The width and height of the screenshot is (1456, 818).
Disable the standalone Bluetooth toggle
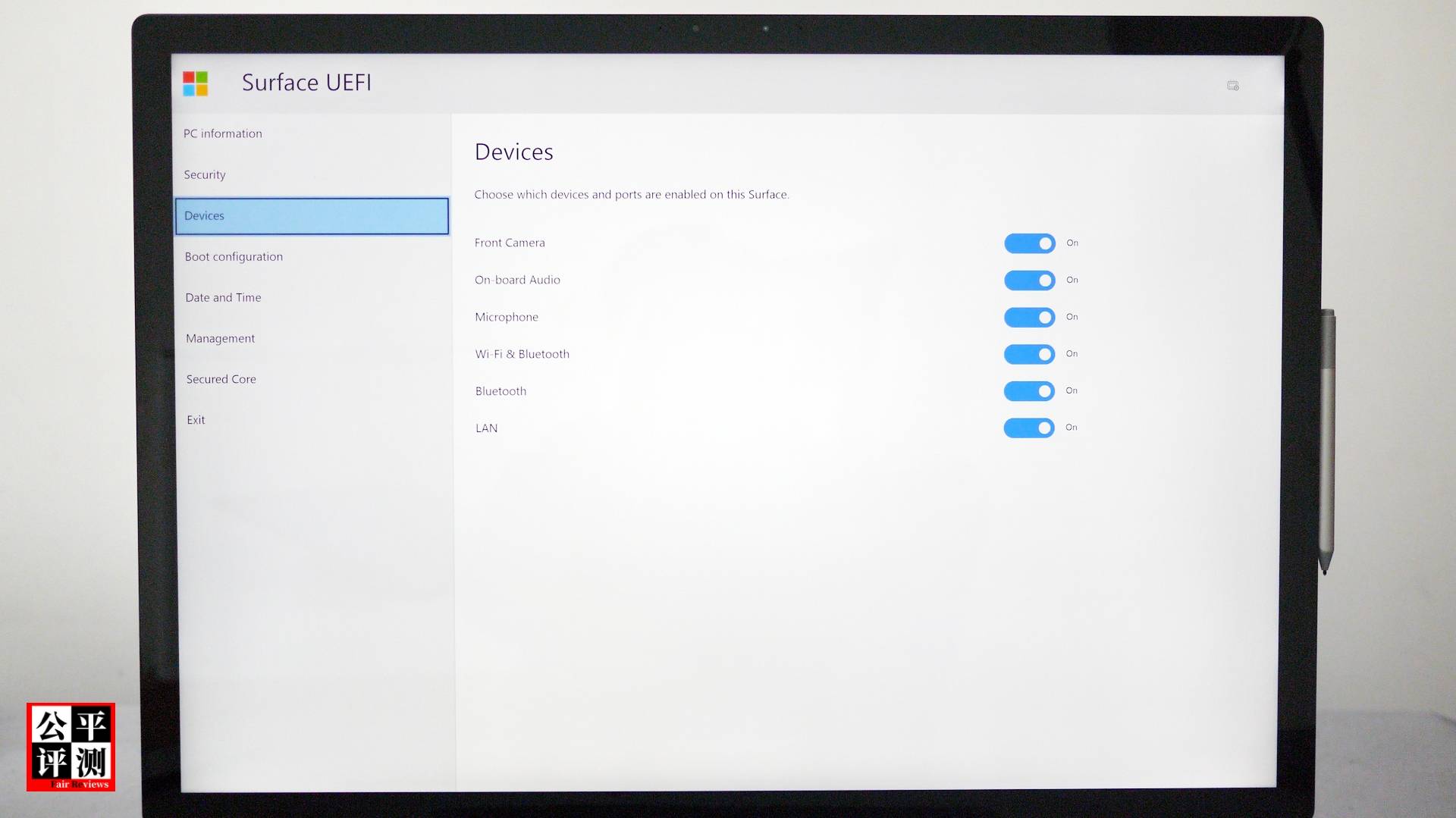point(1029,391)
